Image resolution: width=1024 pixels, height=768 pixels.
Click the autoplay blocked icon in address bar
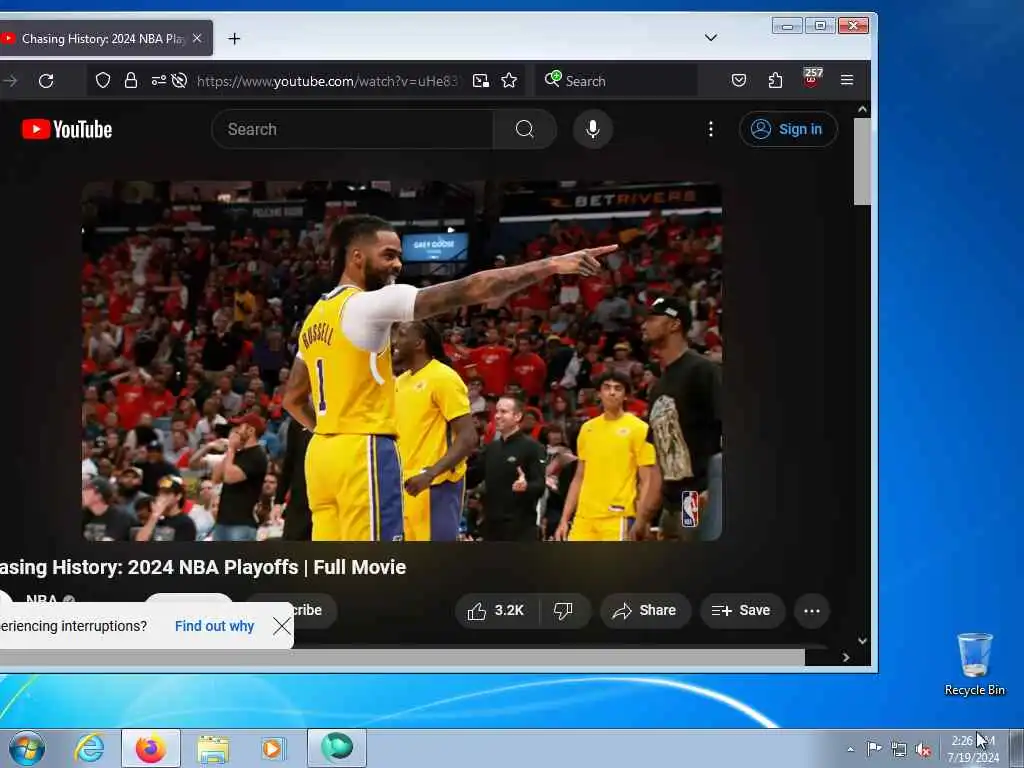[x=179, y=80]
